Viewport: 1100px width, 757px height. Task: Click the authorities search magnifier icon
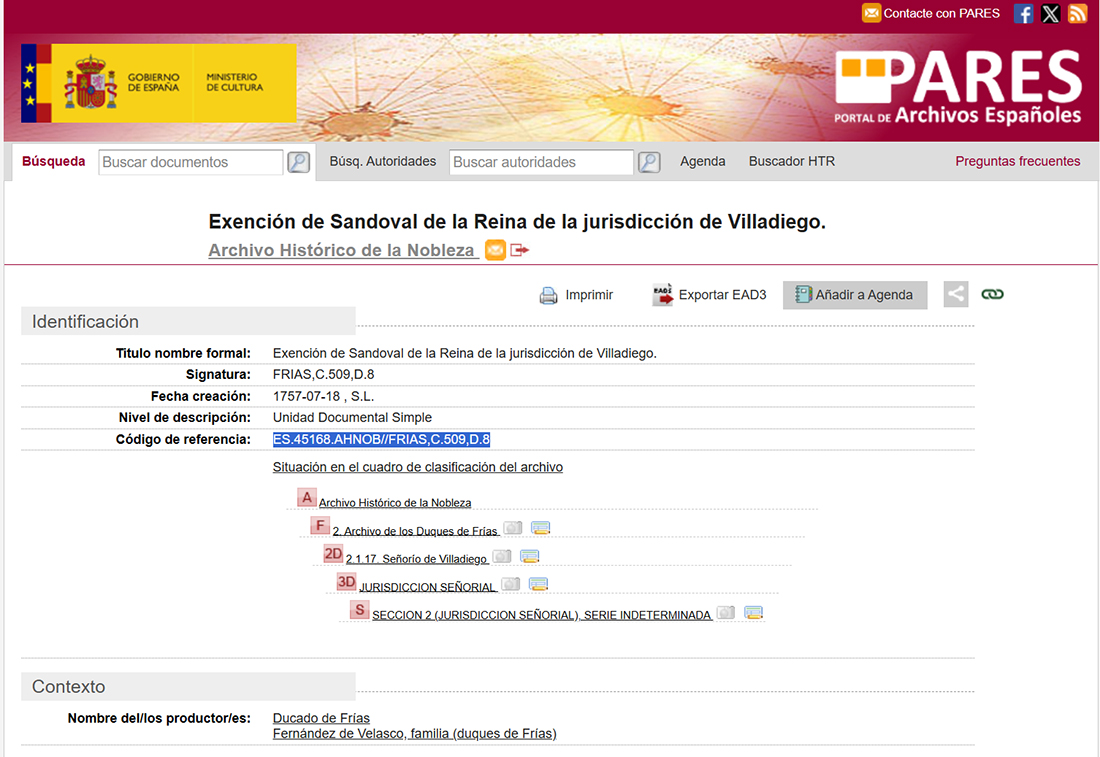pos(649,162)
